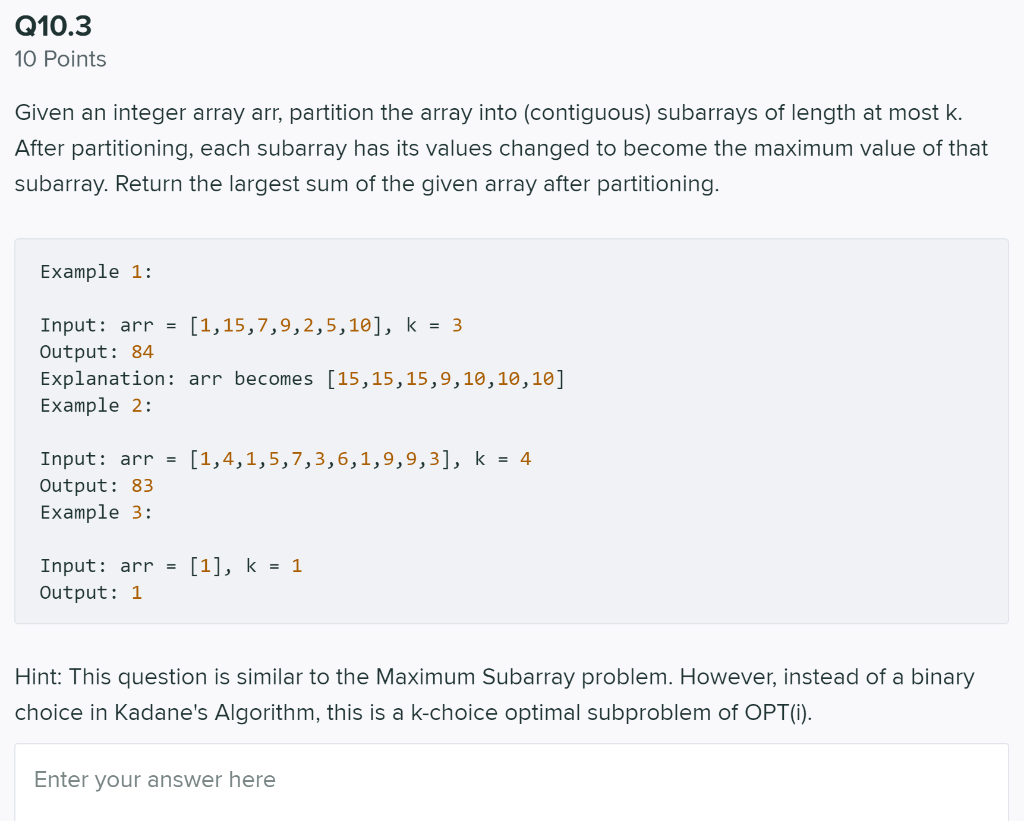Click the 'Input: arr = [1], k = 1' line
Image resolution: width=1024 pixels, height=821 pixels.
pyautogui.click(x=171, y=566)
